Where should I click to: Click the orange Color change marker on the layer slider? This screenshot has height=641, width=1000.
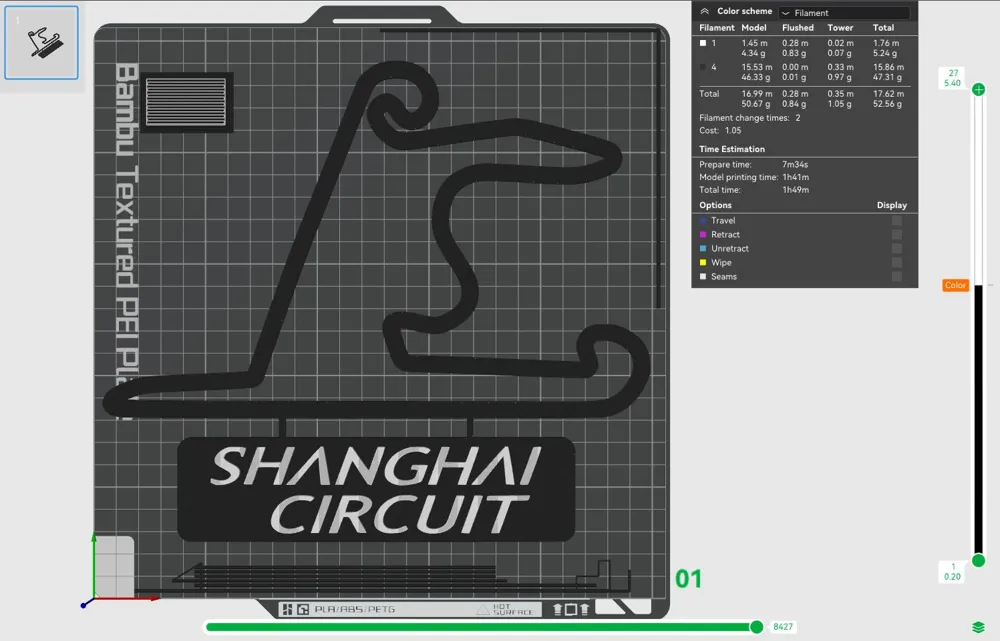954,284
